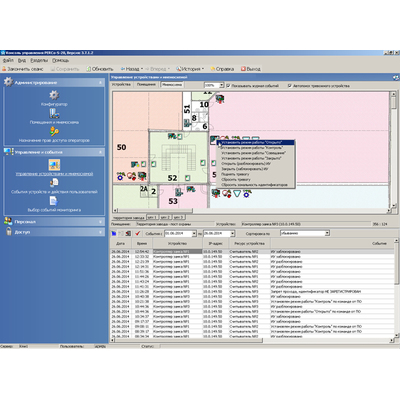
Task: Open the Вид menu
Action: pyautogui.click(x=22, y=60)
